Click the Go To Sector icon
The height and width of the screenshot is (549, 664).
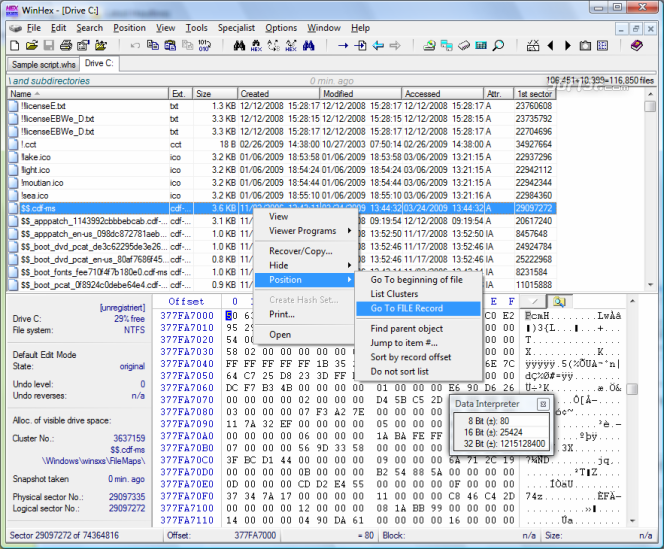click(x=360, y=45)
